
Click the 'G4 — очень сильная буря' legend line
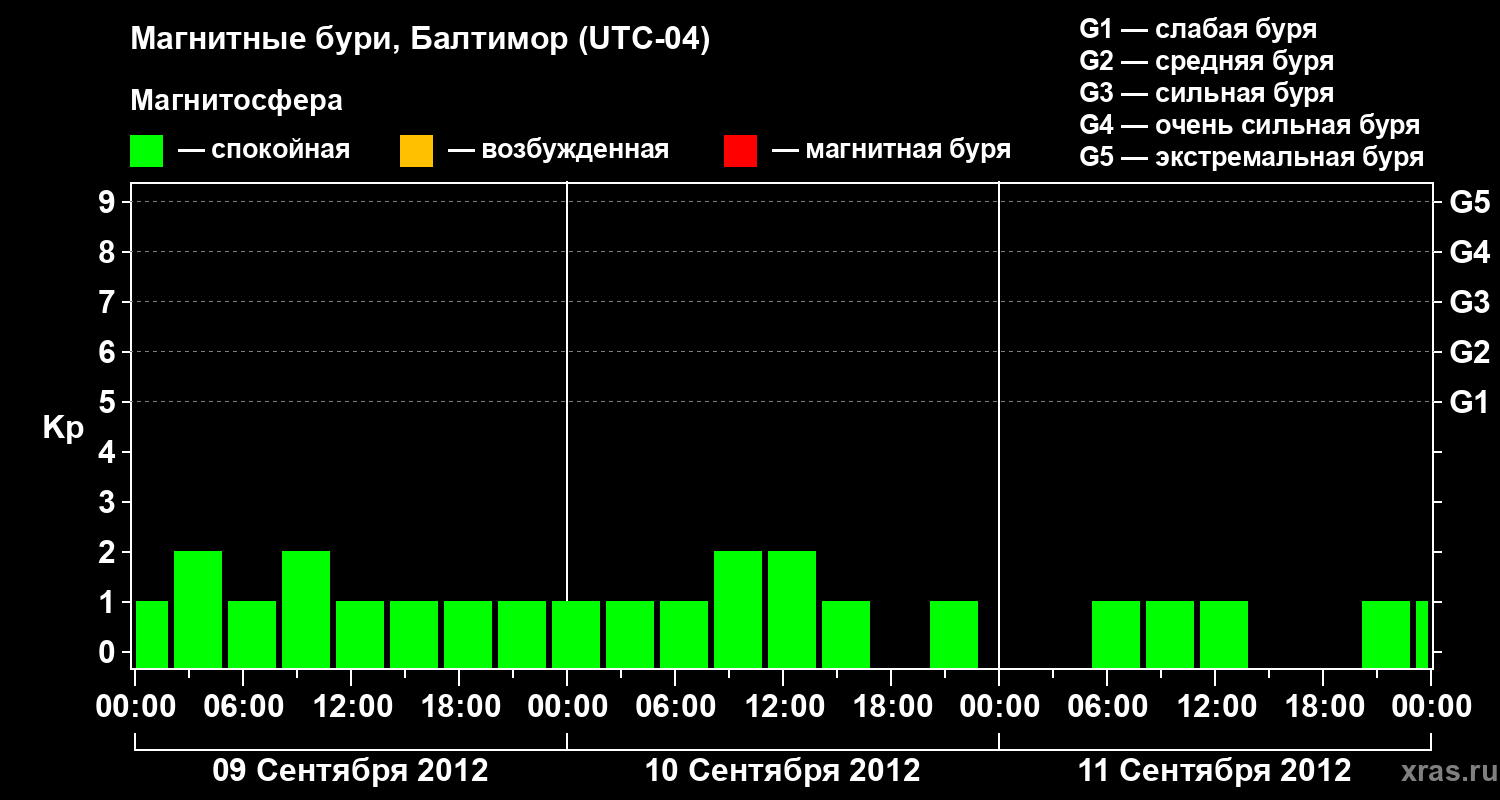1250,125
